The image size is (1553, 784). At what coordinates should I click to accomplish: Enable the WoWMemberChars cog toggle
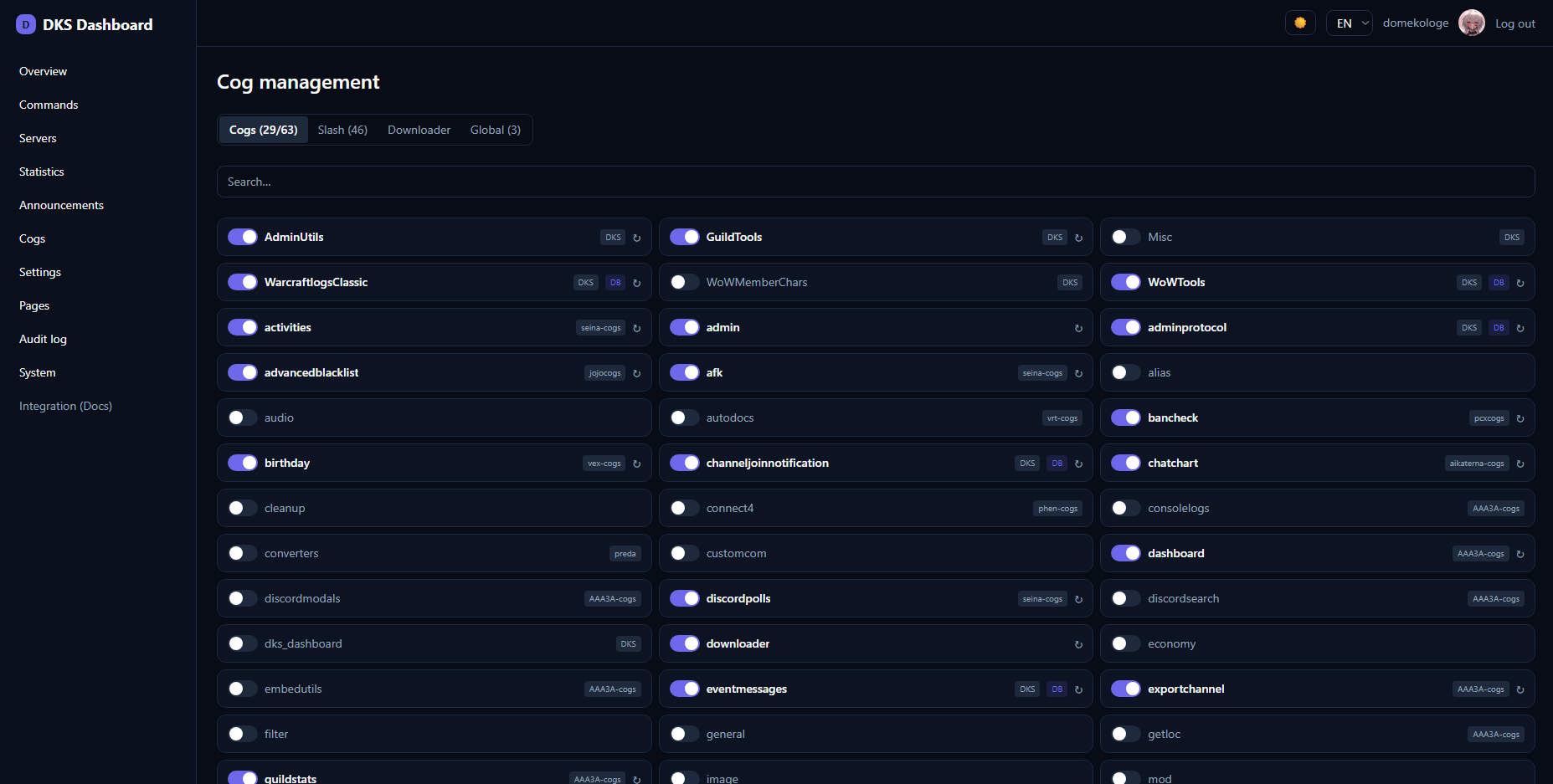coord(685,282)
